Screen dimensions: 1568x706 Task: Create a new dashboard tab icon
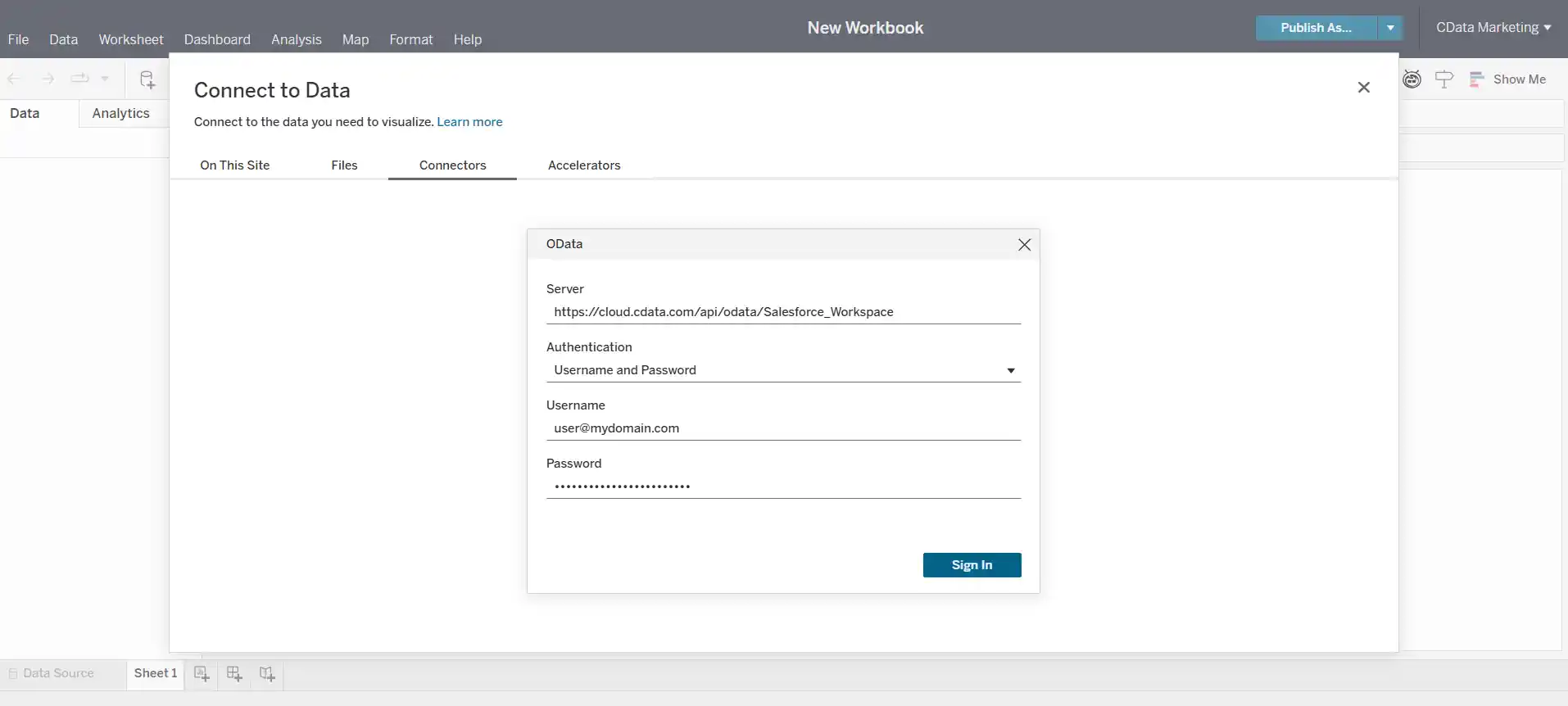point(234,674)
